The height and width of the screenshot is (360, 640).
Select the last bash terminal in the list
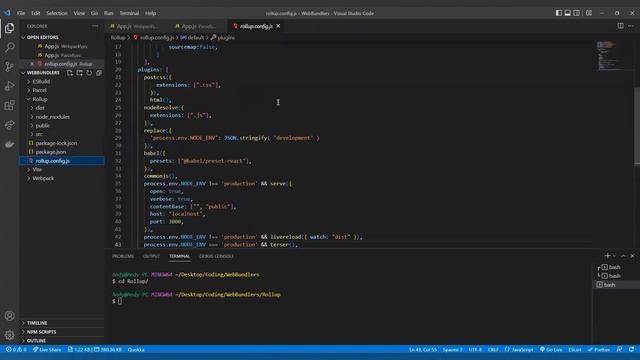point(616,285)
